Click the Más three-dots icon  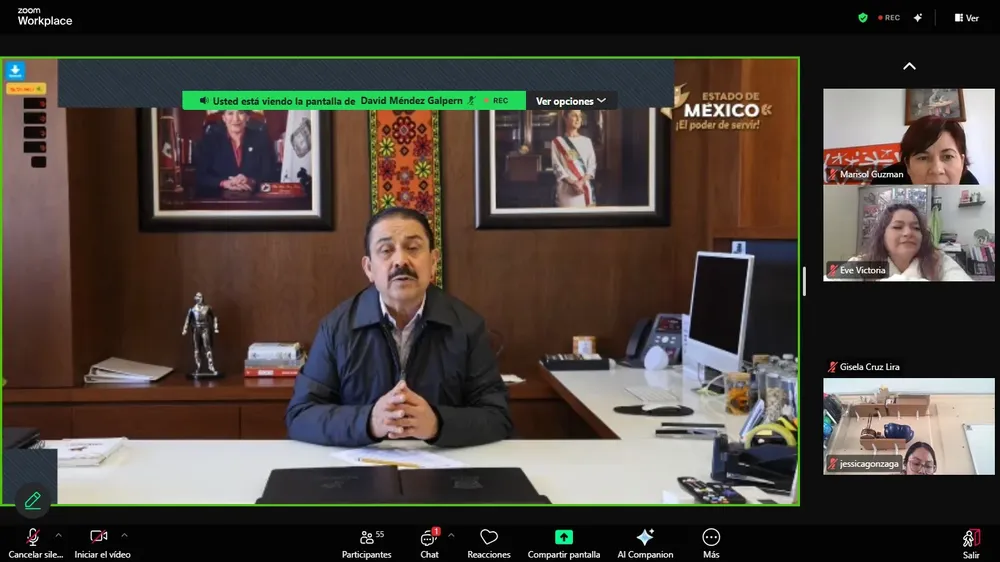click(711, 541)
